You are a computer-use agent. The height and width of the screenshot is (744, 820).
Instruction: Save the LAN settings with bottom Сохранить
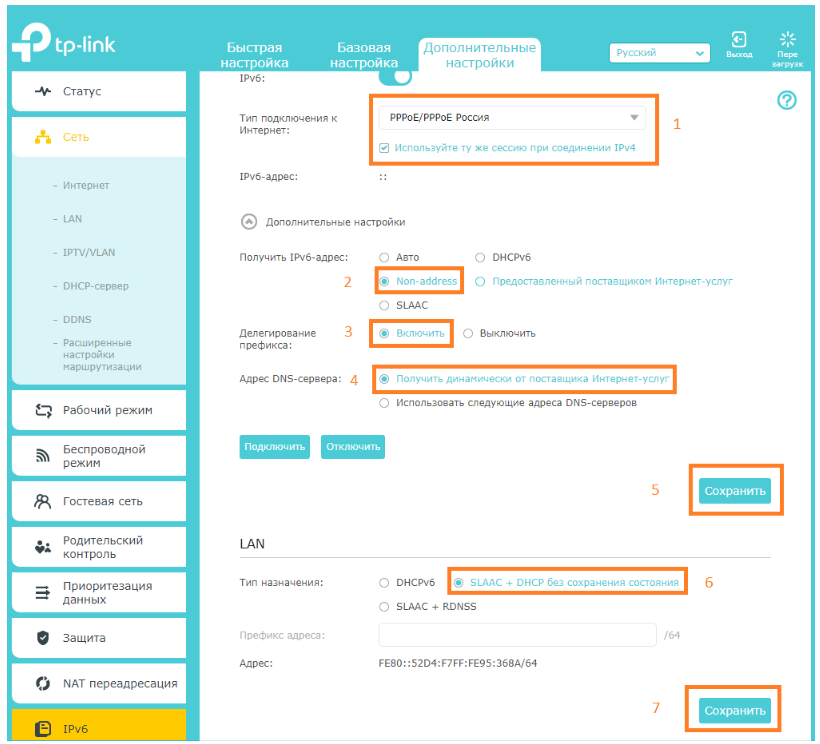point(735,711)
